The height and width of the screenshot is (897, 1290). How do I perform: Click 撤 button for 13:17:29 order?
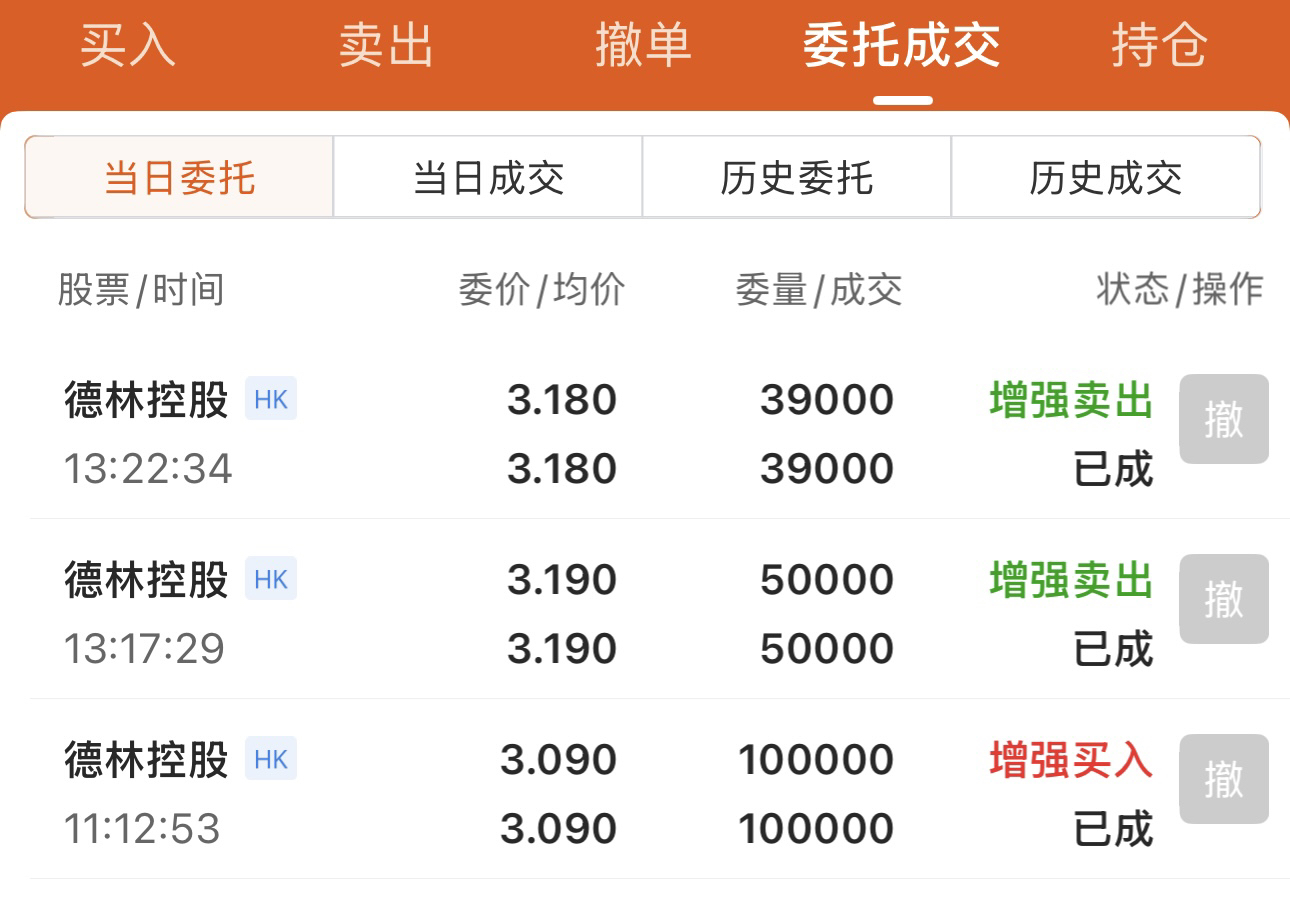click(1224, 599)
